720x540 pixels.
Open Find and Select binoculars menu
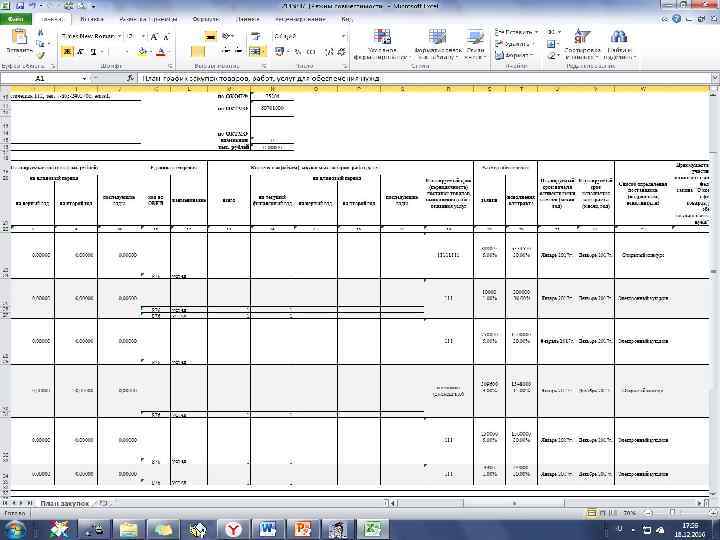[619, 44]
